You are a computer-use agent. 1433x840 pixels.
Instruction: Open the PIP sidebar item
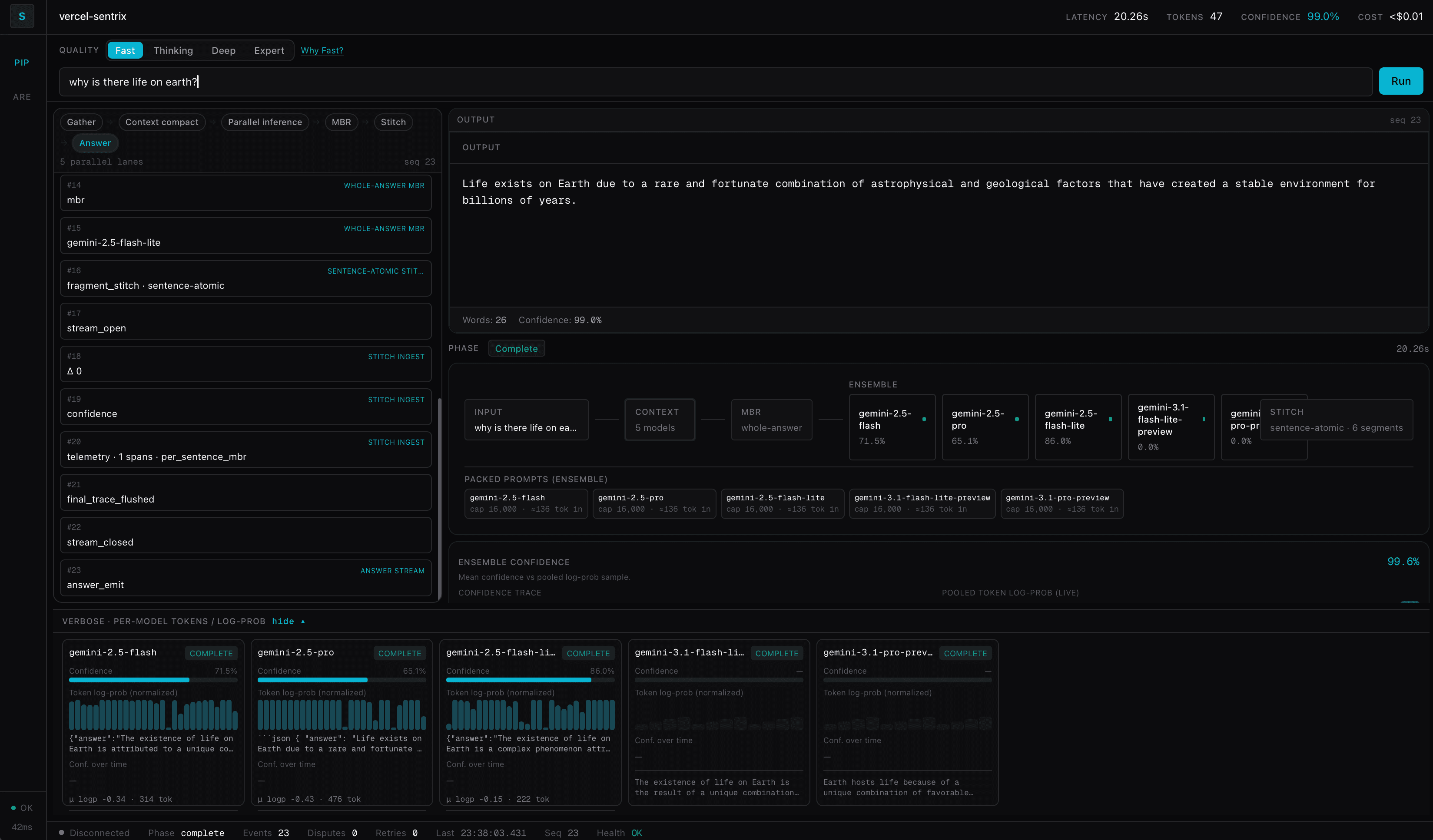coord(22,63)
